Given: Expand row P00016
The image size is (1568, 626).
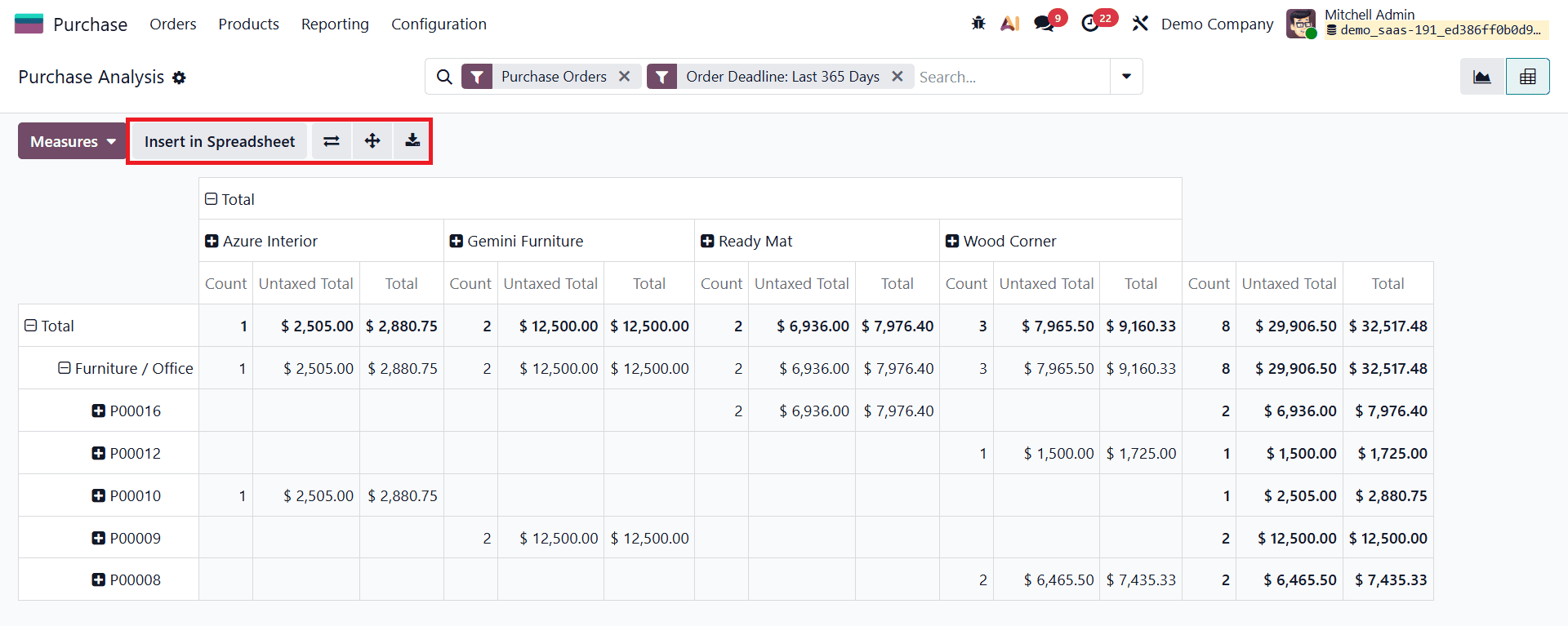Looking at the screenshot, I should (x=99, y=411).
